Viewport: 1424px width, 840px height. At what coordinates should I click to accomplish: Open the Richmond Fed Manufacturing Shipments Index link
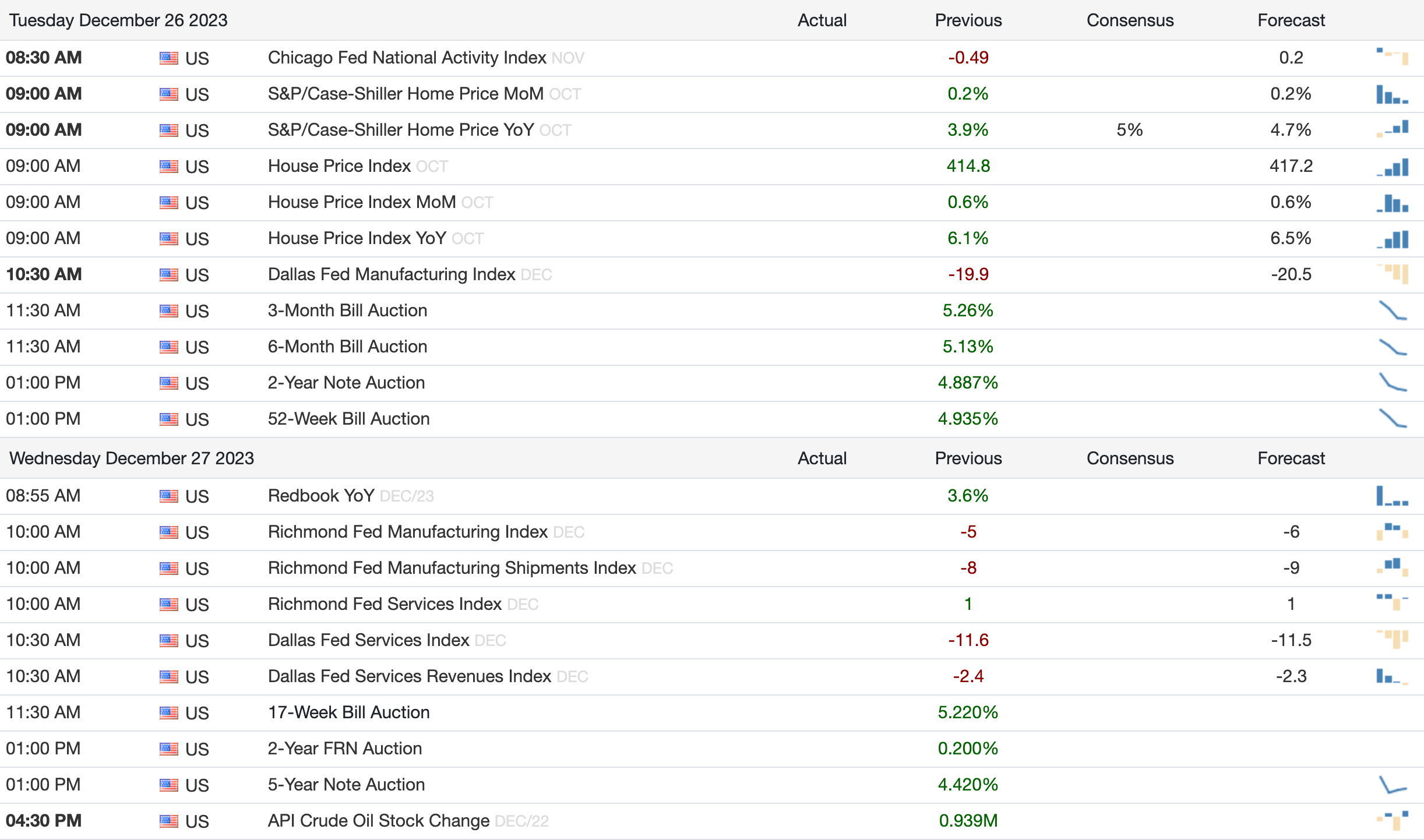pos(452,568)
